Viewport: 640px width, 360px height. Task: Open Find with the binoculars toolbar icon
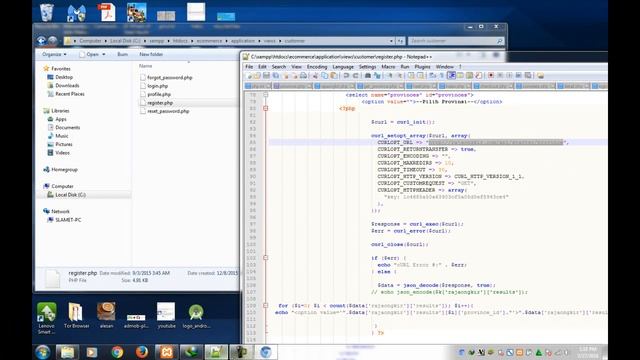368,76
